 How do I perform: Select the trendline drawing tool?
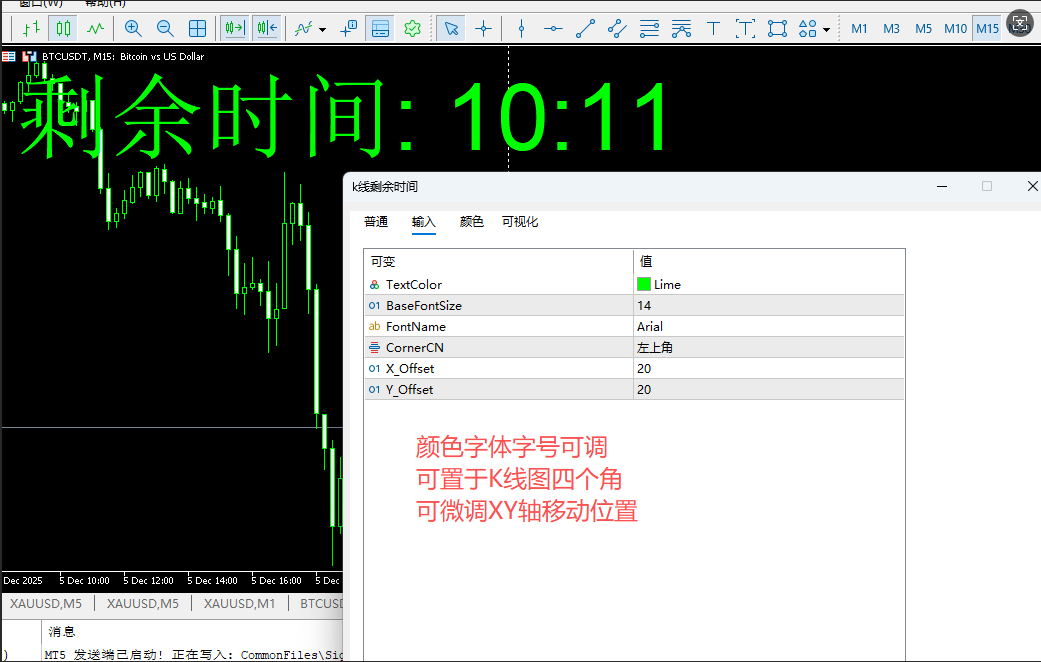(x=586, y=28)
